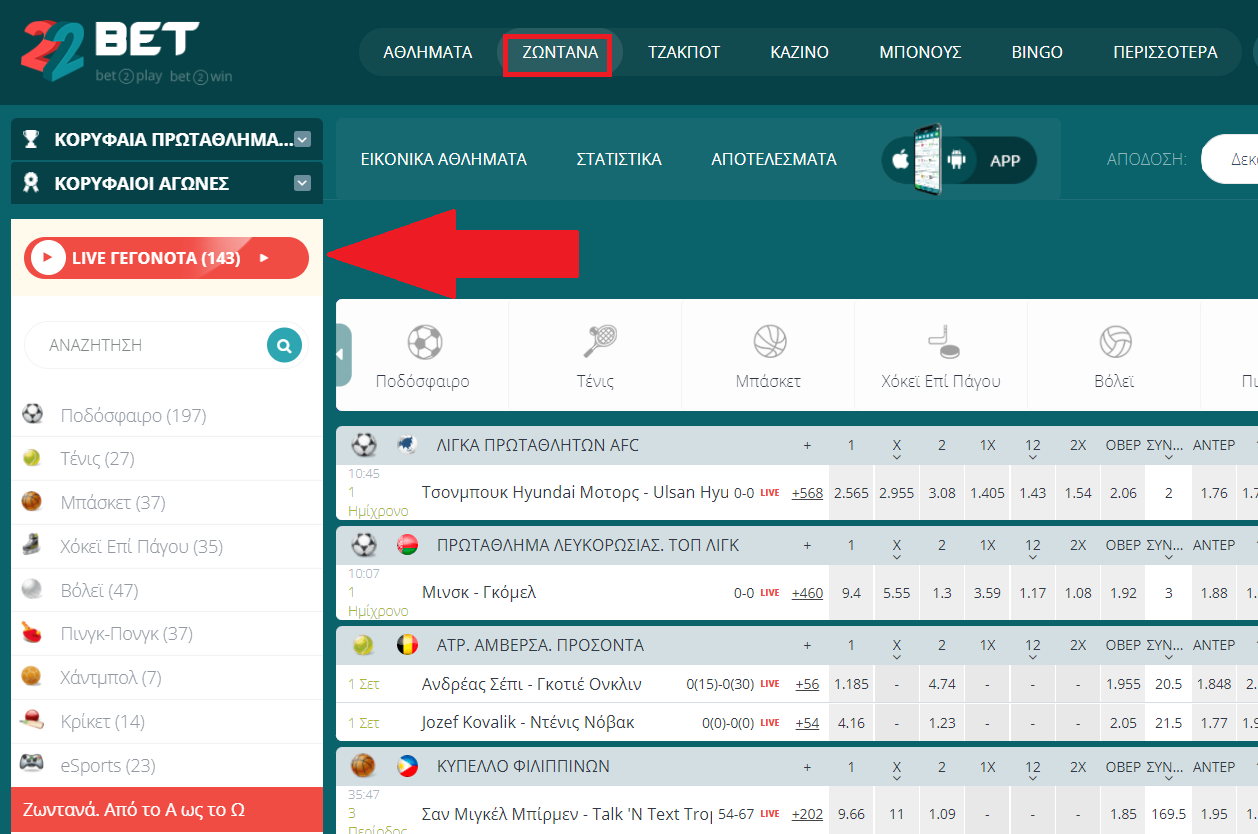Select the Χόκεϊ Επί Πάγου tile in carousel

[941, 356]
